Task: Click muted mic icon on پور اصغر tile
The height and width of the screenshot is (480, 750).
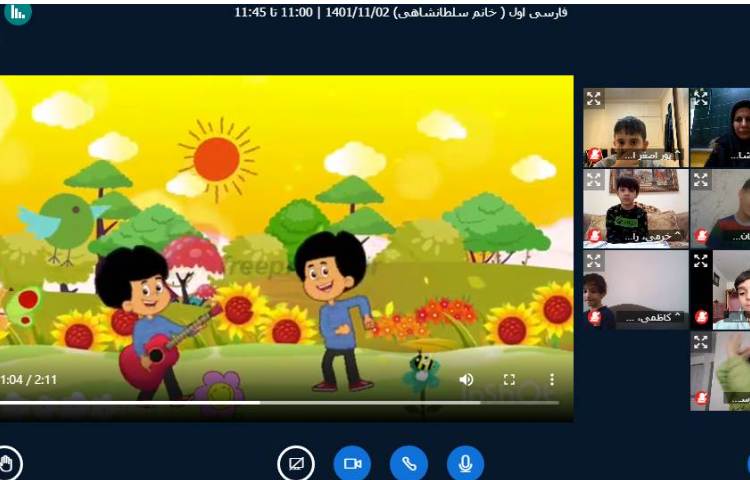Action: pos(595,154)
